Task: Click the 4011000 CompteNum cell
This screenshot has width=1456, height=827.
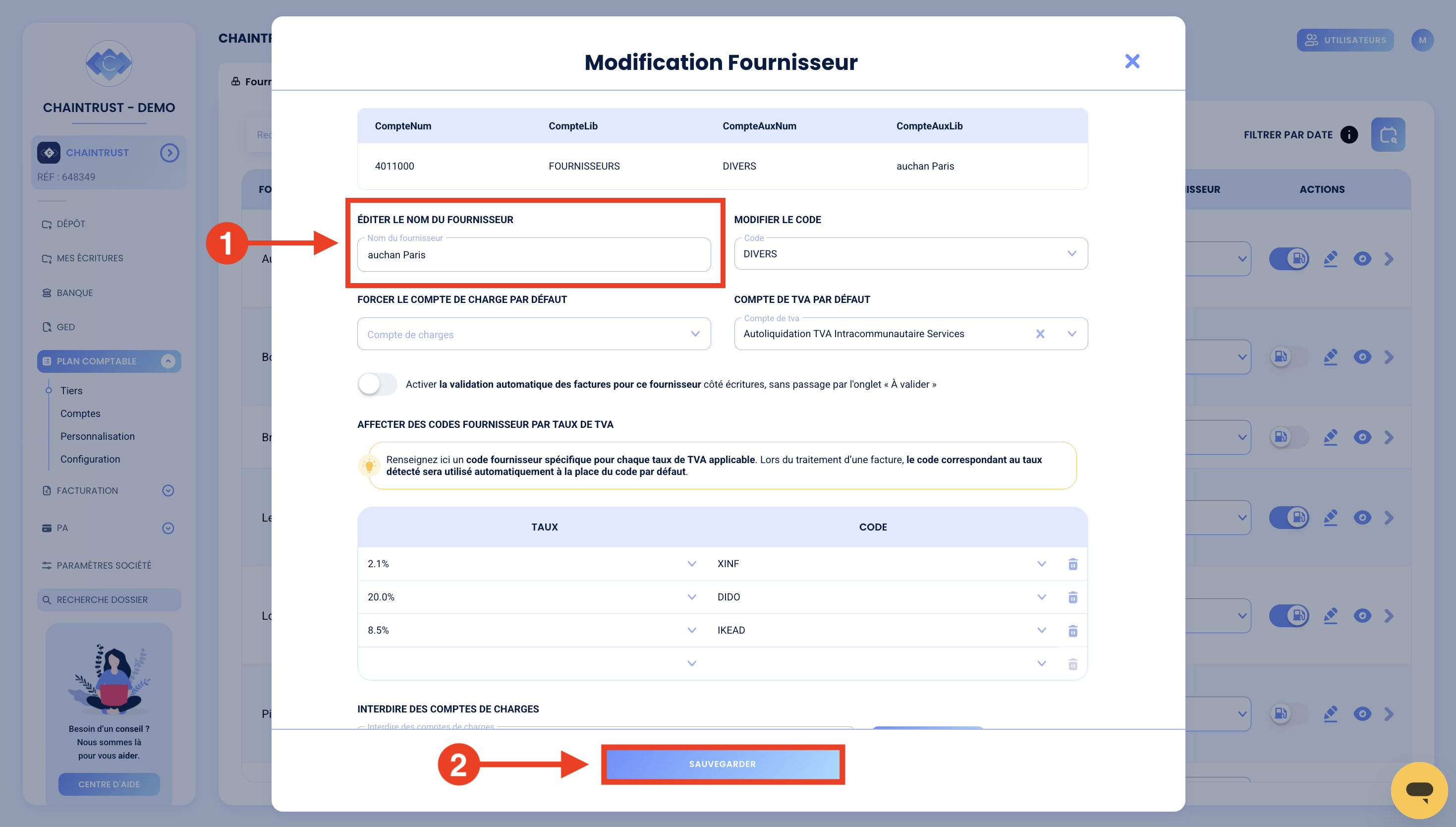Action: click(x=394, y=167)
